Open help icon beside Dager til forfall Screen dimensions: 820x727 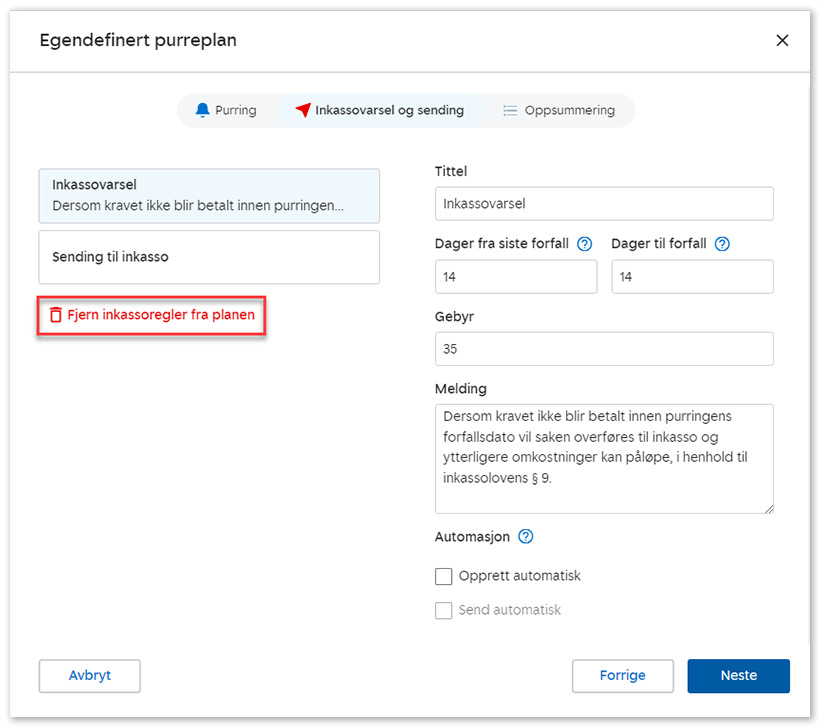coord(723,244)
